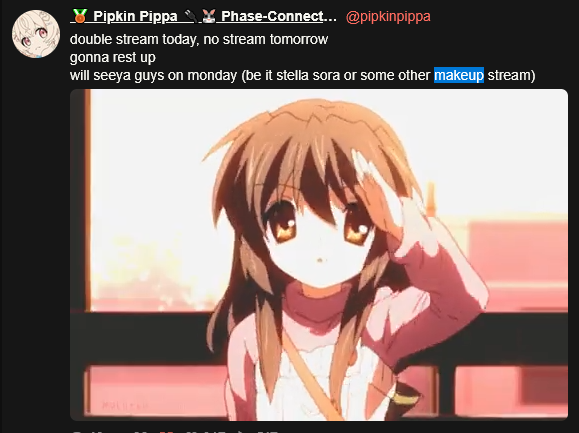Click the 'gonna rest up' text line
Screen dimensions: 579x433
click(x=113, y=58)
